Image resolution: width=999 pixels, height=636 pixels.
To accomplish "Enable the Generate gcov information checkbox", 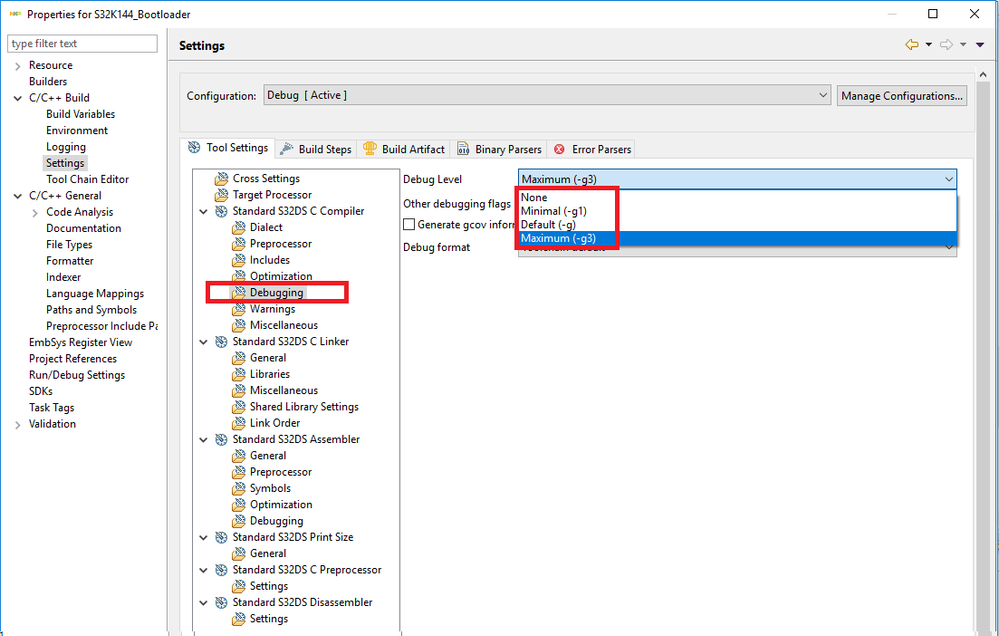I will click(x=409, y=224).
